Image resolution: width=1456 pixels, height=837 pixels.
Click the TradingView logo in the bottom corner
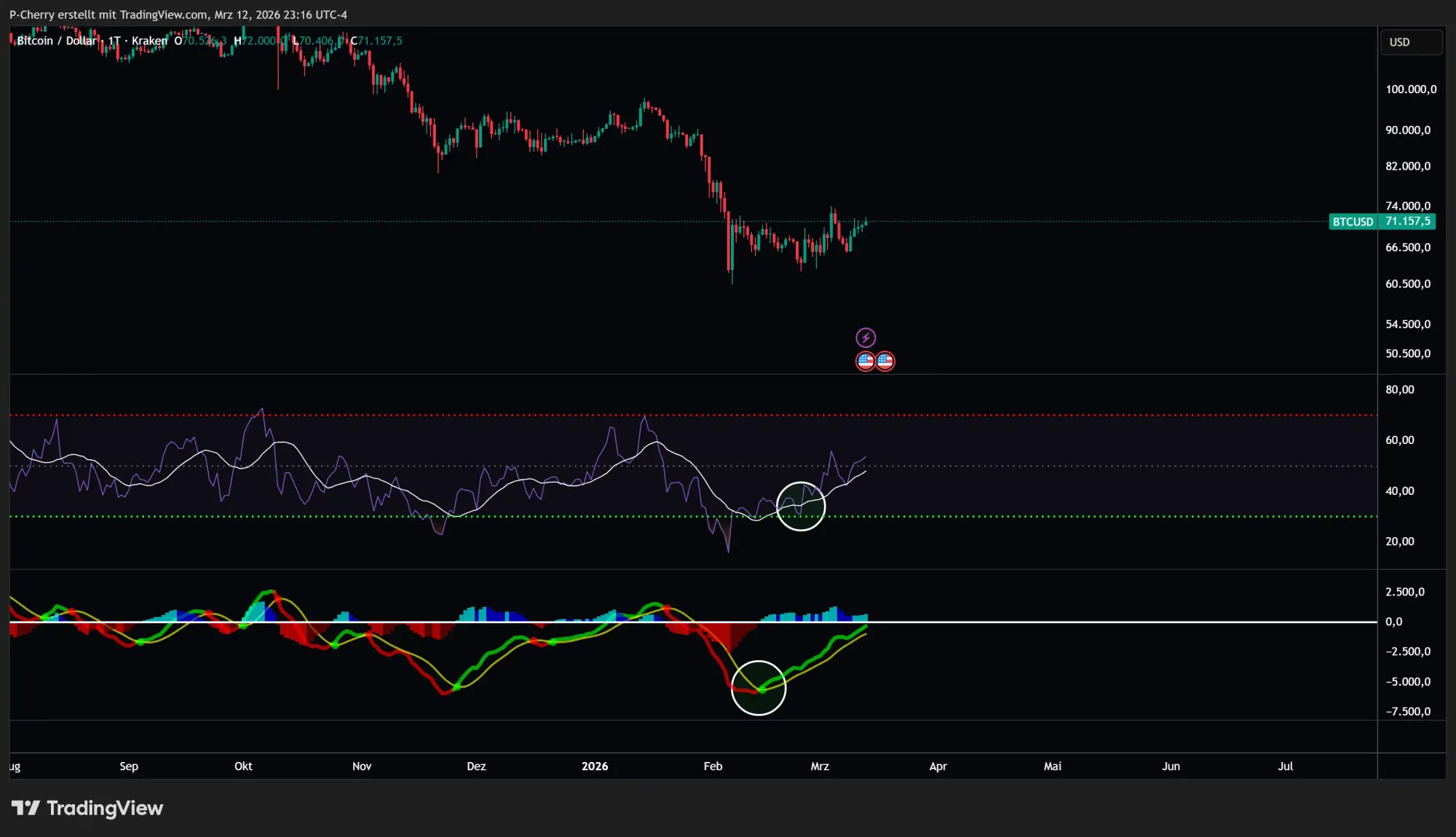tap(87, 808)
